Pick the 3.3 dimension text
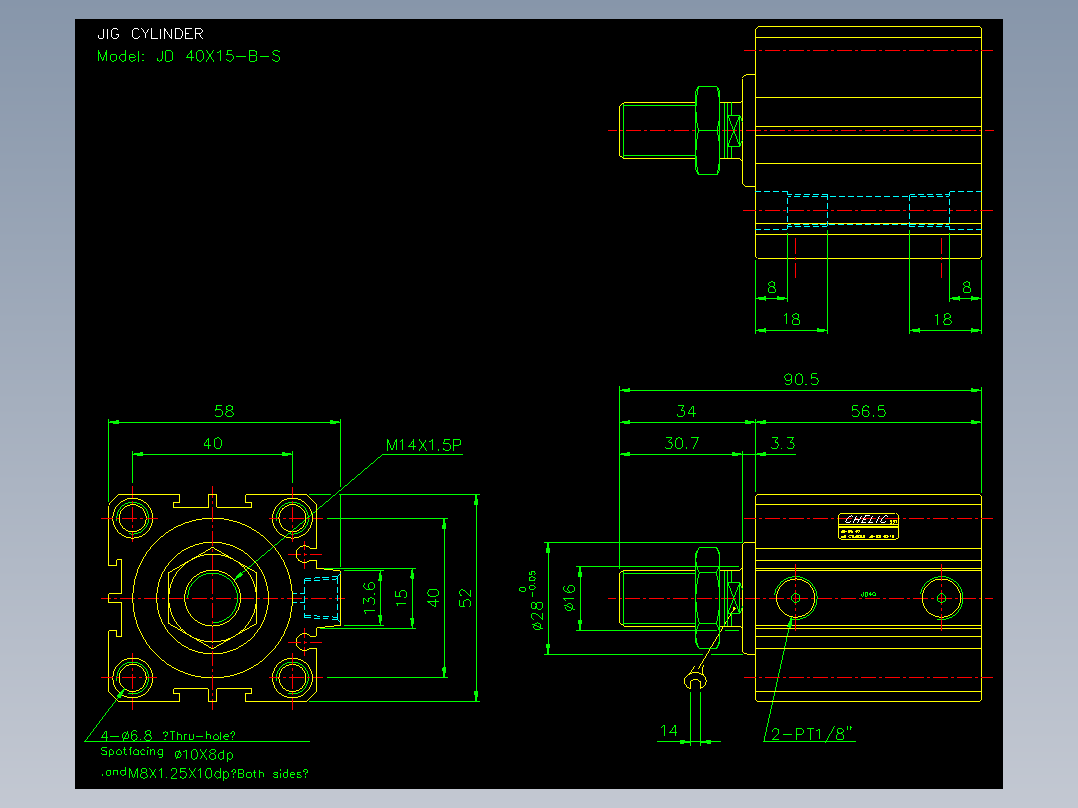The width and height of the screenshot is (1078, 808). [782, 444]
